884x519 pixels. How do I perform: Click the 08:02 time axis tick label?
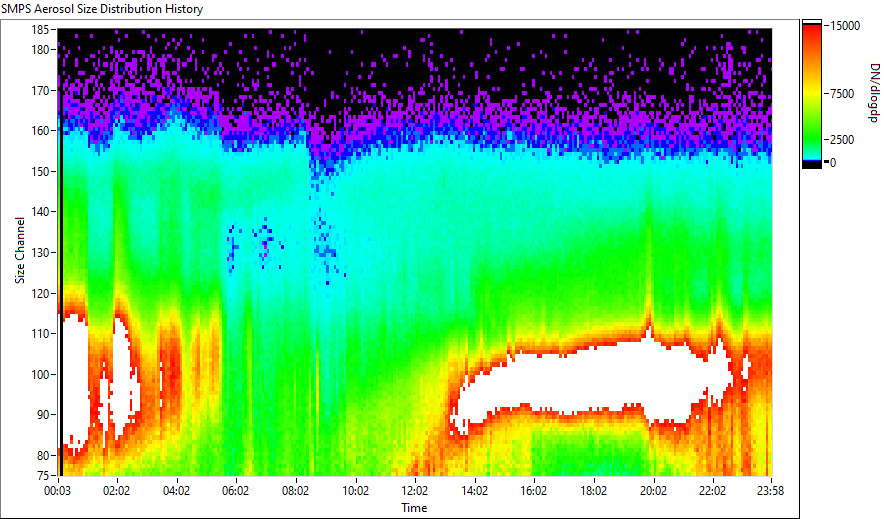tap(295, 491)
